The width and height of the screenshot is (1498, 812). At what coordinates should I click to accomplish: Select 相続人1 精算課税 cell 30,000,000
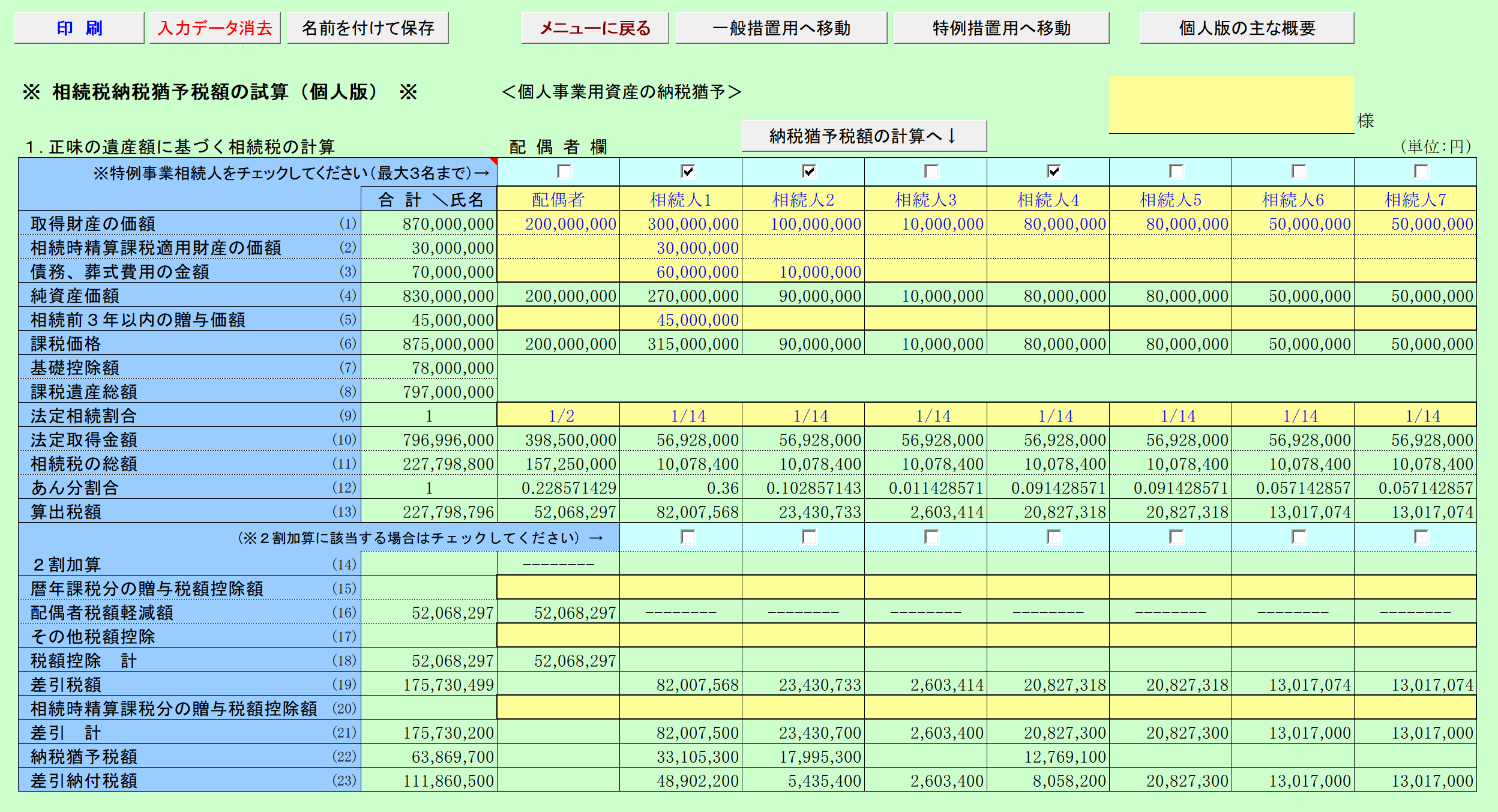click(681, 247)
